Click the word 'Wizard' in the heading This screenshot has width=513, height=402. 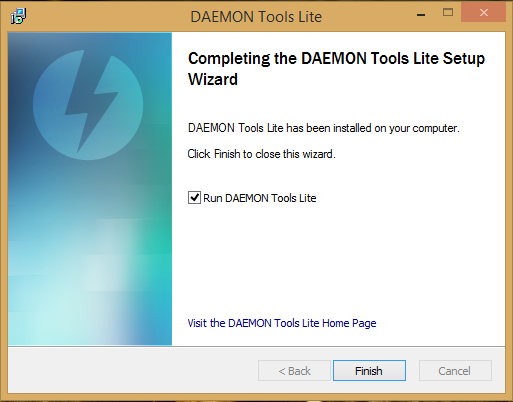(x=213, y=79)
